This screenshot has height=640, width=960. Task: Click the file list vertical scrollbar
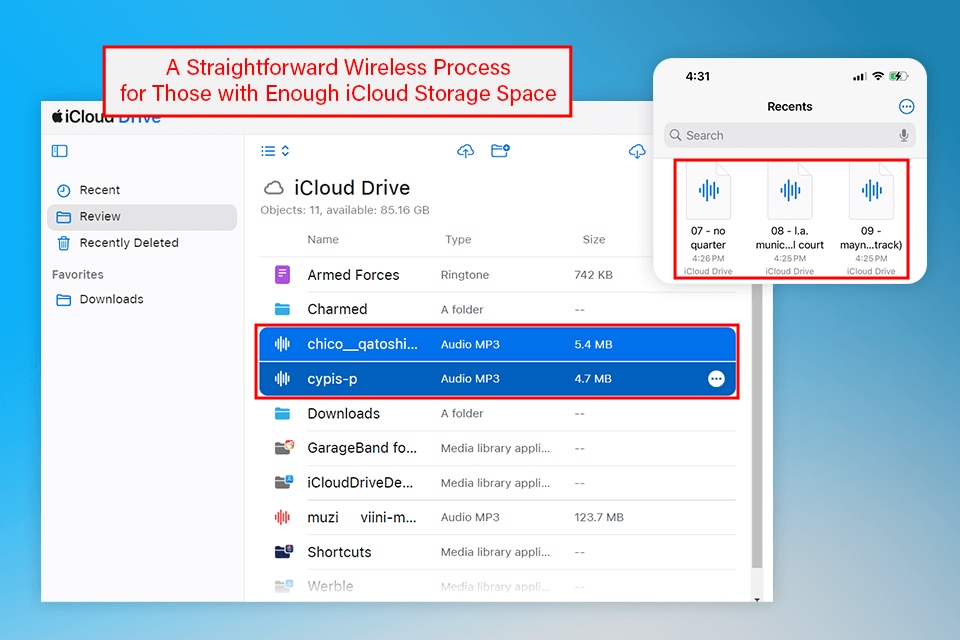pos(757,426)
